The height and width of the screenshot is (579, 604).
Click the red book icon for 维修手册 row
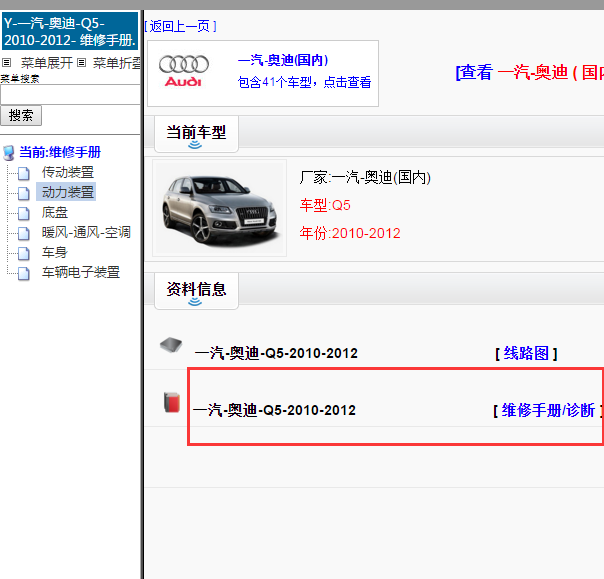click(x=172, y=402)
